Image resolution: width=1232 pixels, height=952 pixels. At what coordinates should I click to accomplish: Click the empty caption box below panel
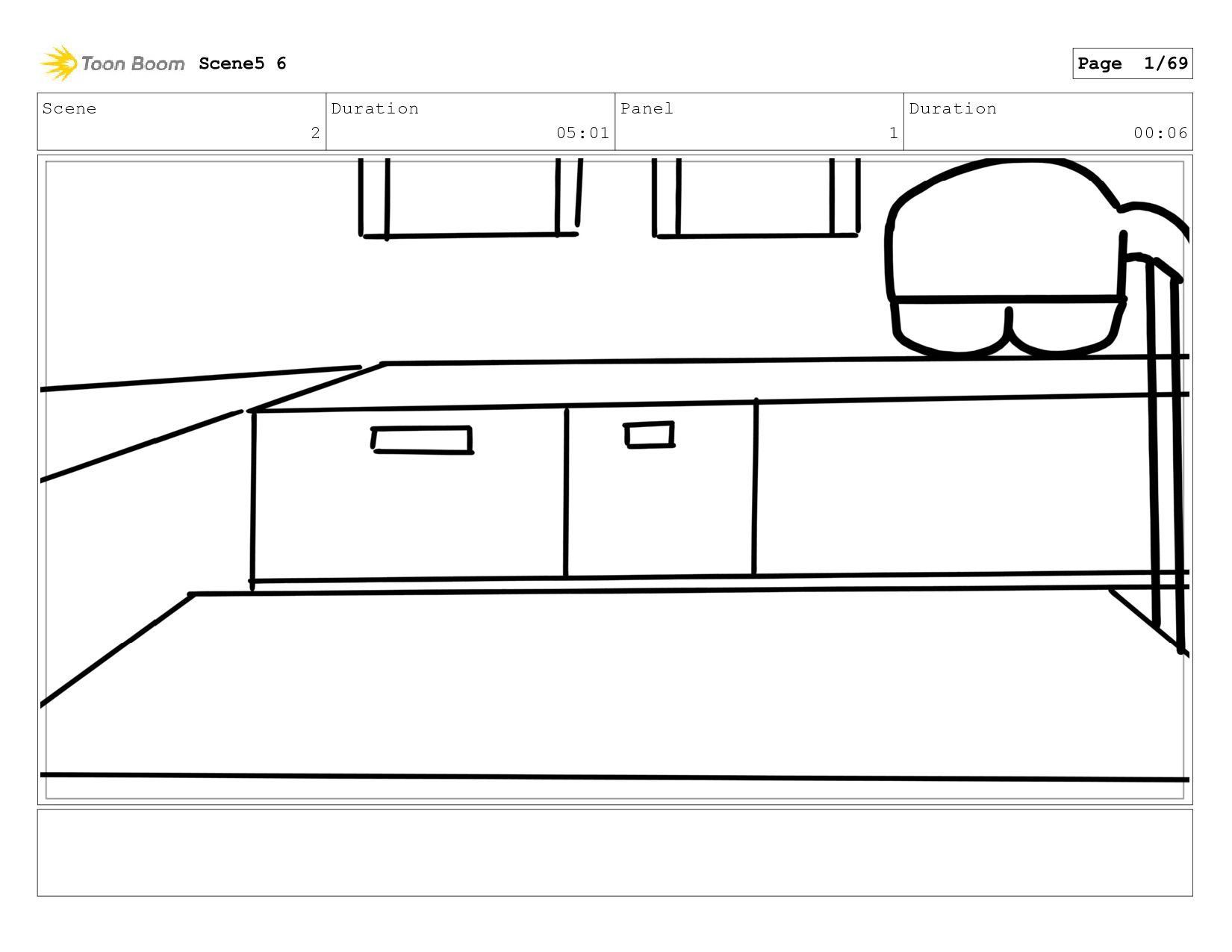click(x=615, y=853)
